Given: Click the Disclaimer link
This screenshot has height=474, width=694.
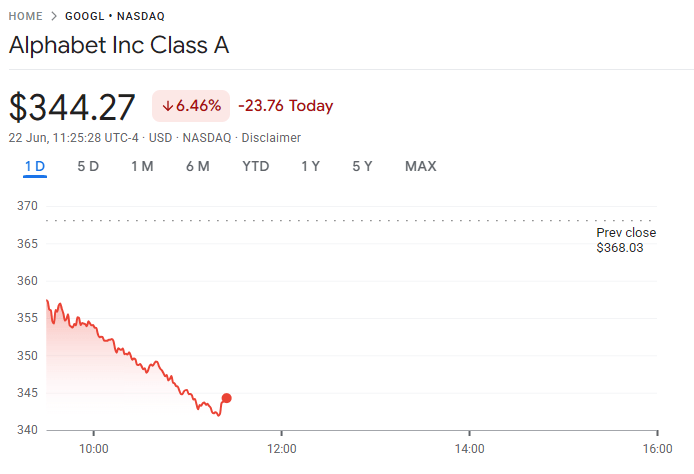Looking at the screenshot, I should (x=271, y=138).
